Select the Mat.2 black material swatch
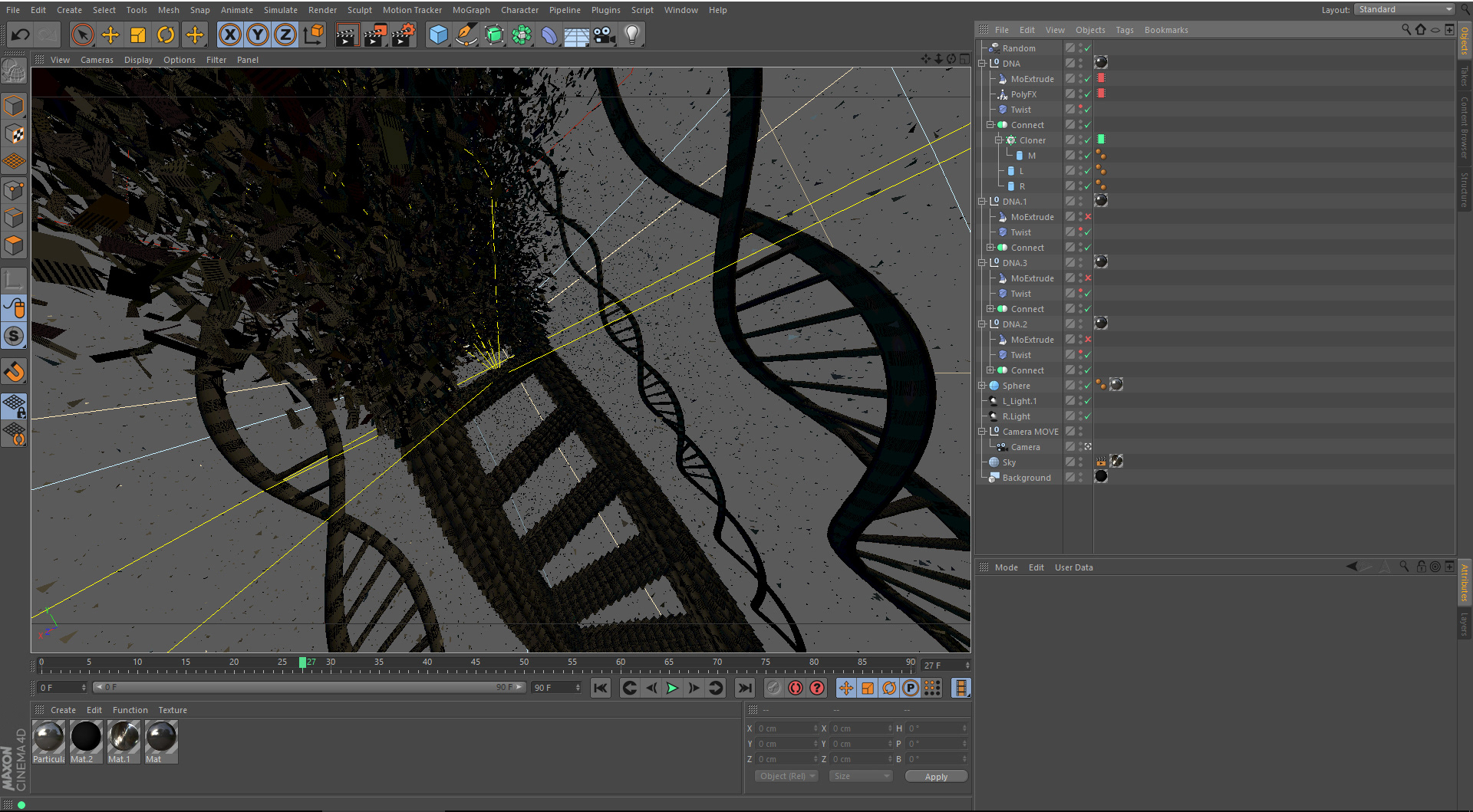Screen dimensions: 1473x812 pyautogui.click(x=86, y=738)
